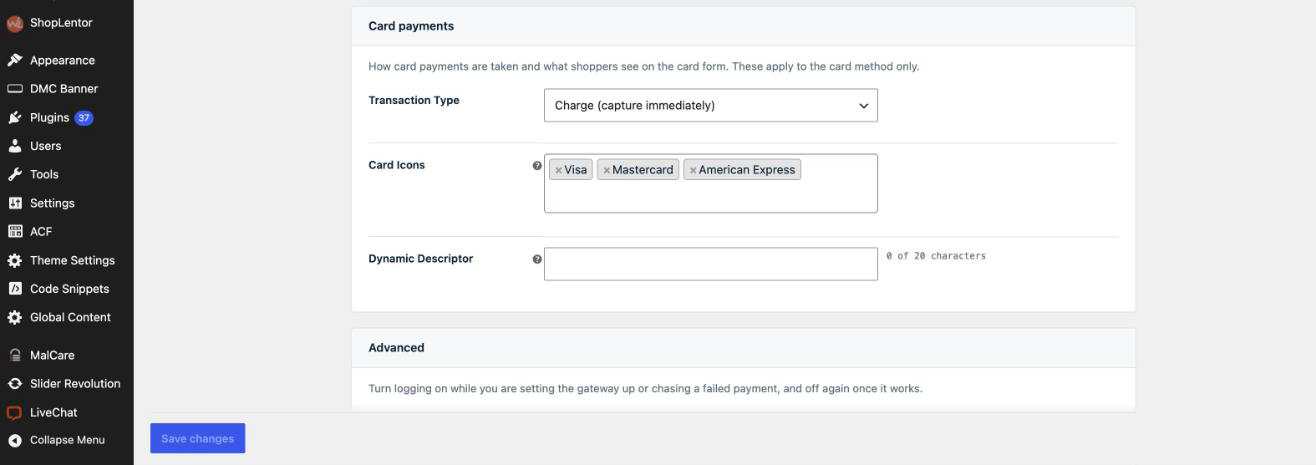Click the Users person icon

click(15, 146)
